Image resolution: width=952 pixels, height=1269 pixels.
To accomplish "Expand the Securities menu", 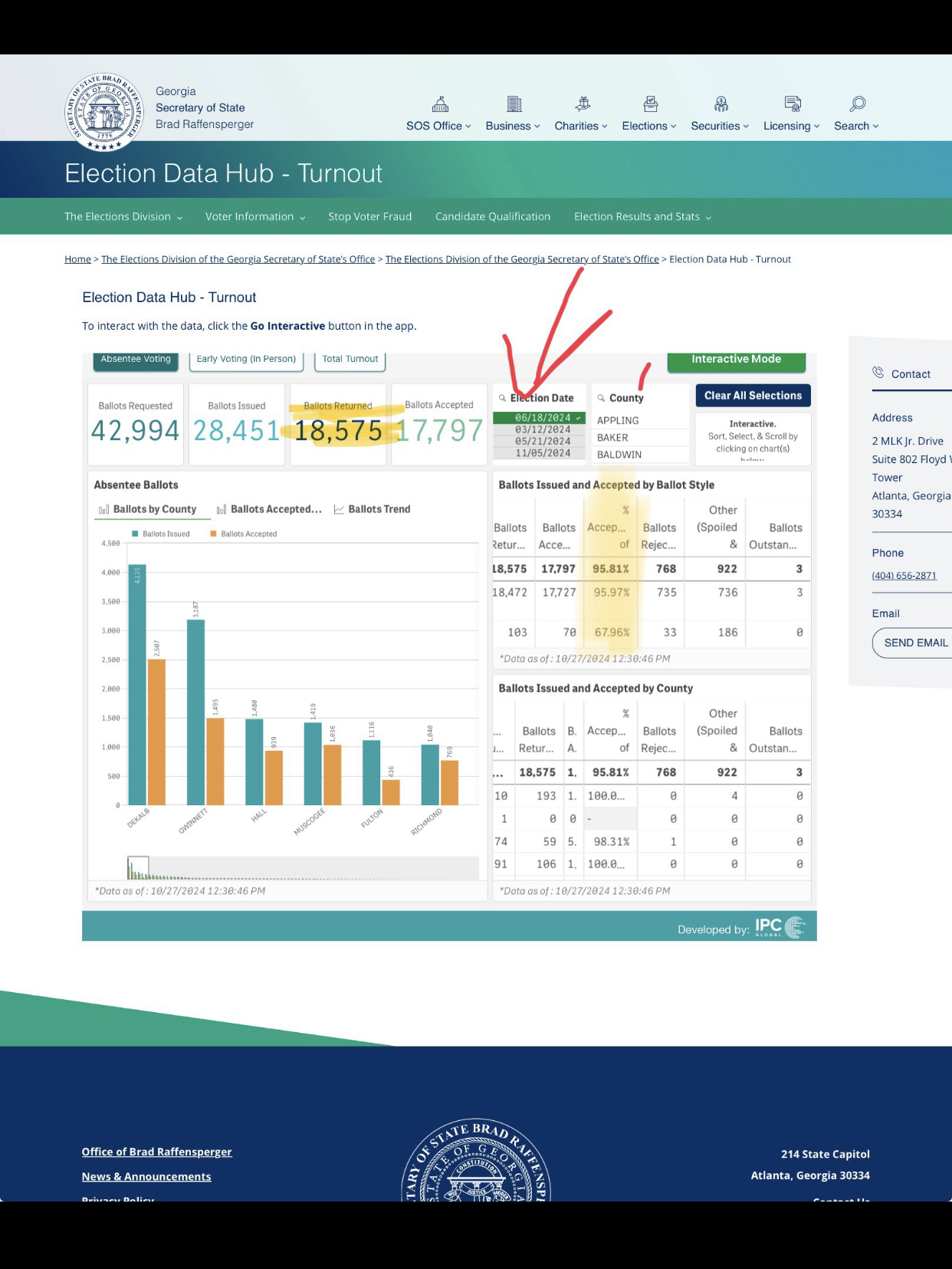I will (720, 126).
